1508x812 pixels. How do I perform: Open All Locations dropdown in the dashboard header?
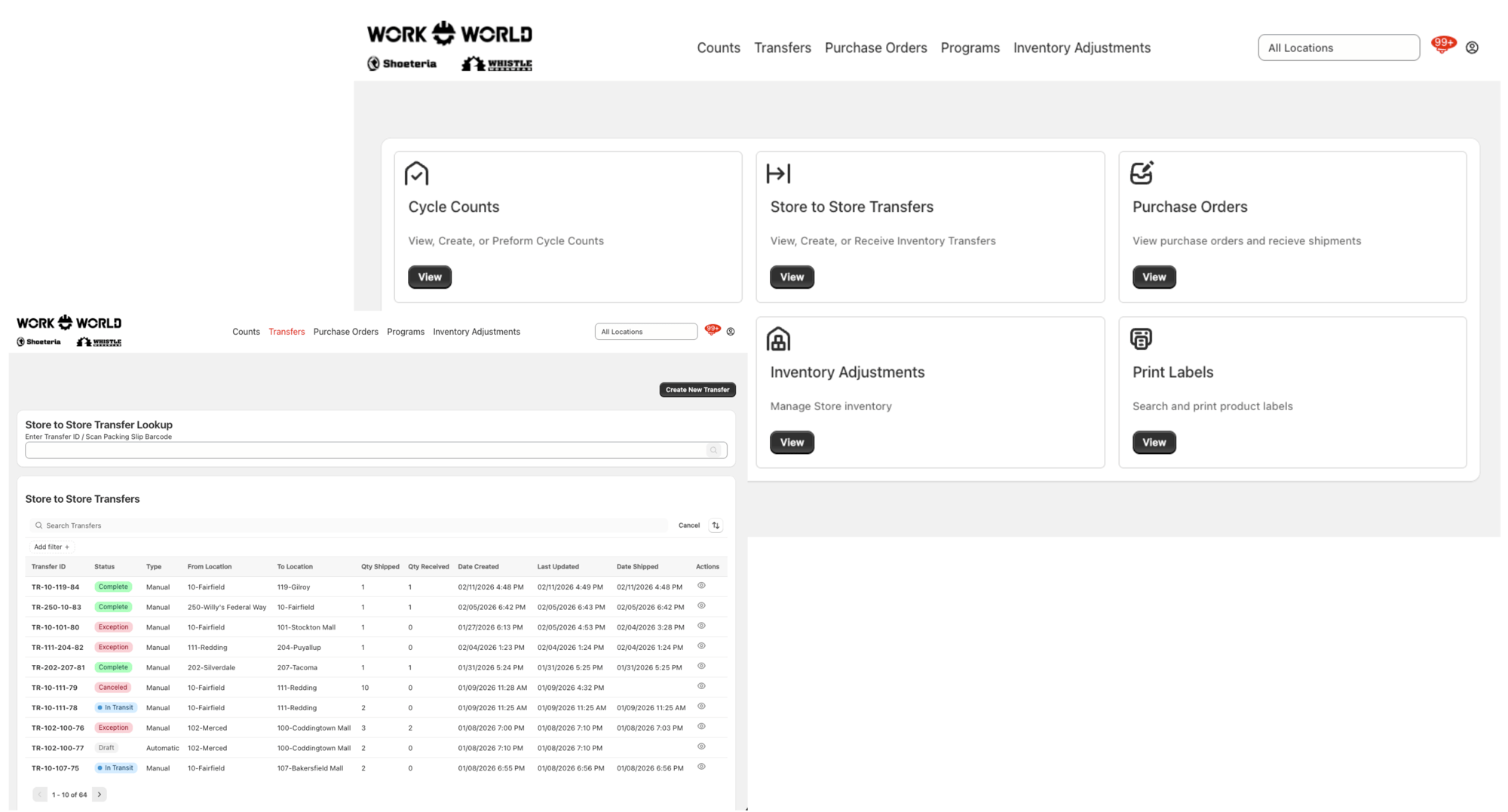click(x=1338, y=47)
